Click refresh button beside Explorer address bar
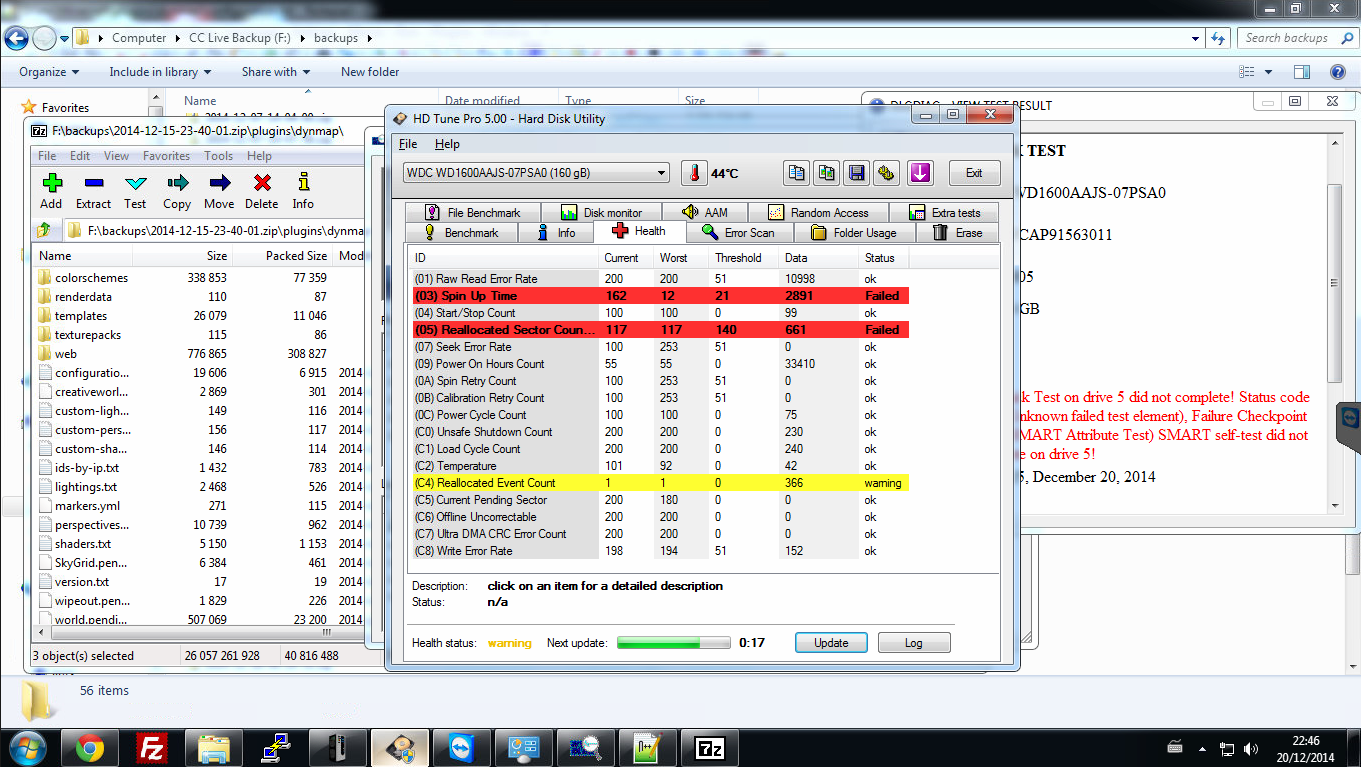1361x767 pixels. pos(1217,38)
